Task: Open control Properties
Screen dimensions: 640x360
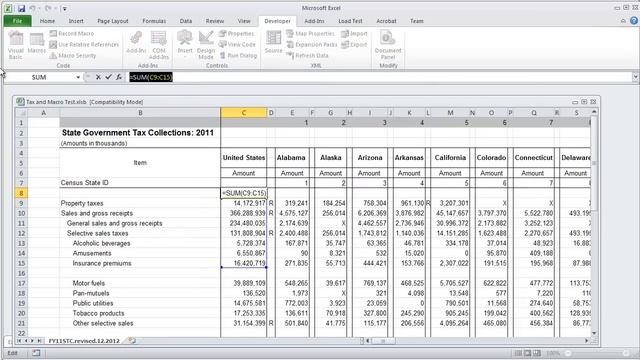Action: tap(237, 33)
